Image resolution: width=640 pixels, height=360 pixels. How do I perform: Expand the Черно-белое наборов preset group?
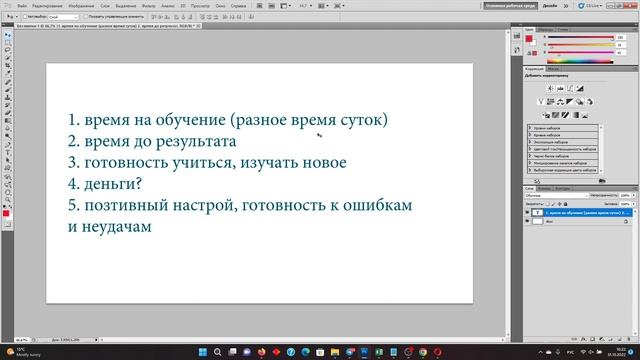coord(530,156)
